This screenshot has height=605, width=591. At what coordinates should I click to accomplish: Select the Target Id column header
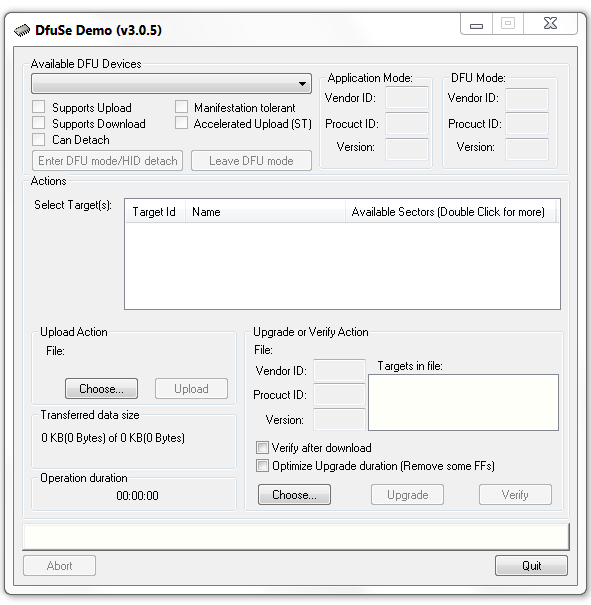(155, 212)
